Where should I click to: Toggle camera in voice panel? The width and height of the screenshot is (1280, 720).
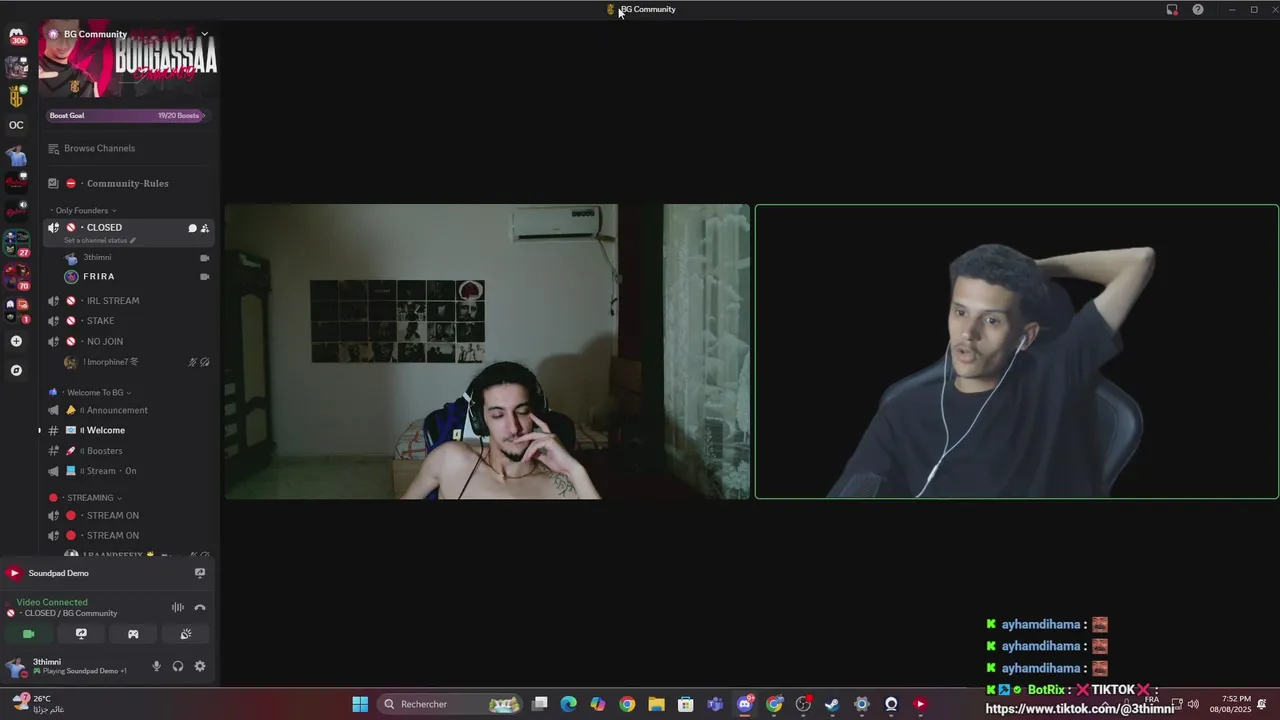(29, 634)
